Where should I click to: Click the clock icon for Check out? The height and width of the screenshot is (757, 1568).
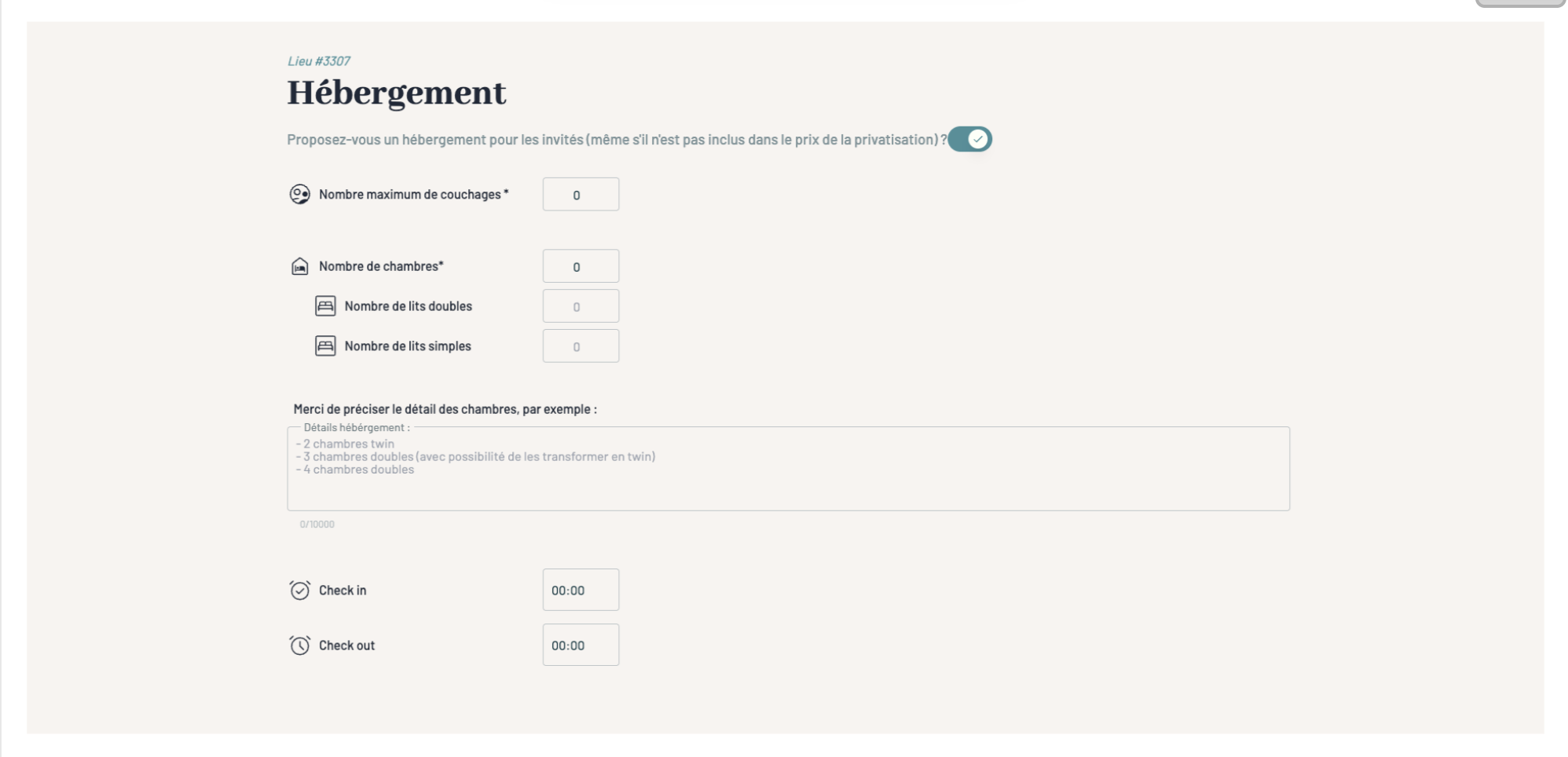(299, 645)
